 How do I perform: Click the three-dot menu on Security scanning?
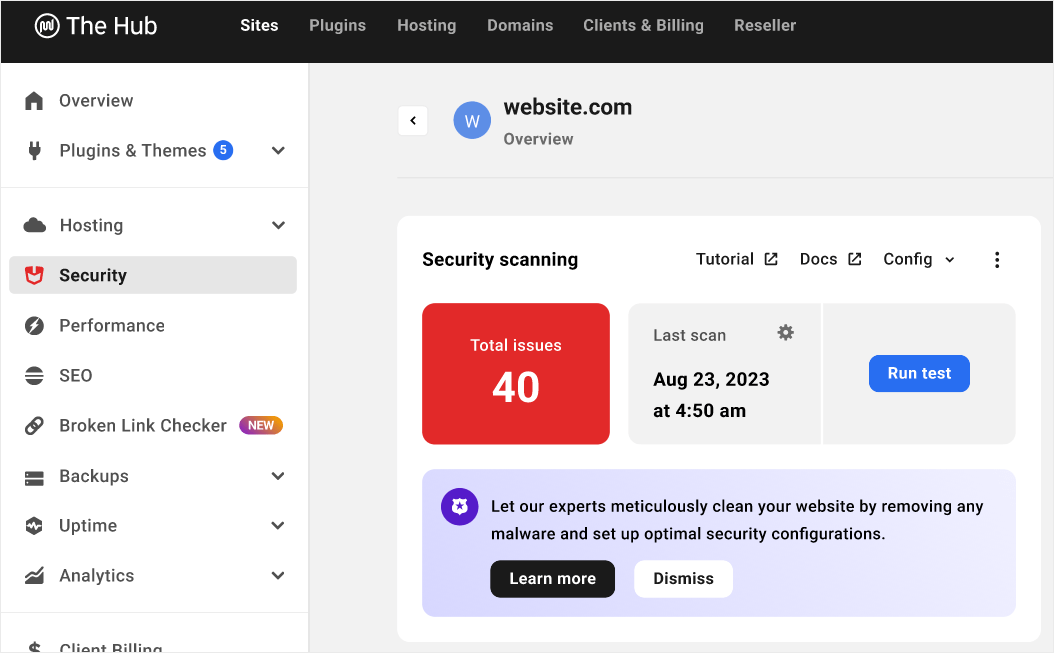pos(997,259)
